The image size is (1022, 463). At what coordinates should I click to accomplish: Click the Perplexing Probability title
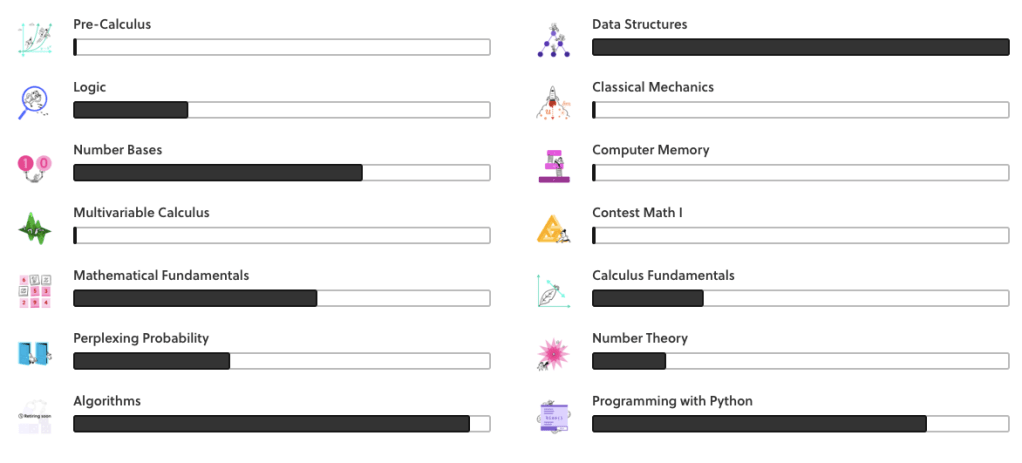[141, 338]
